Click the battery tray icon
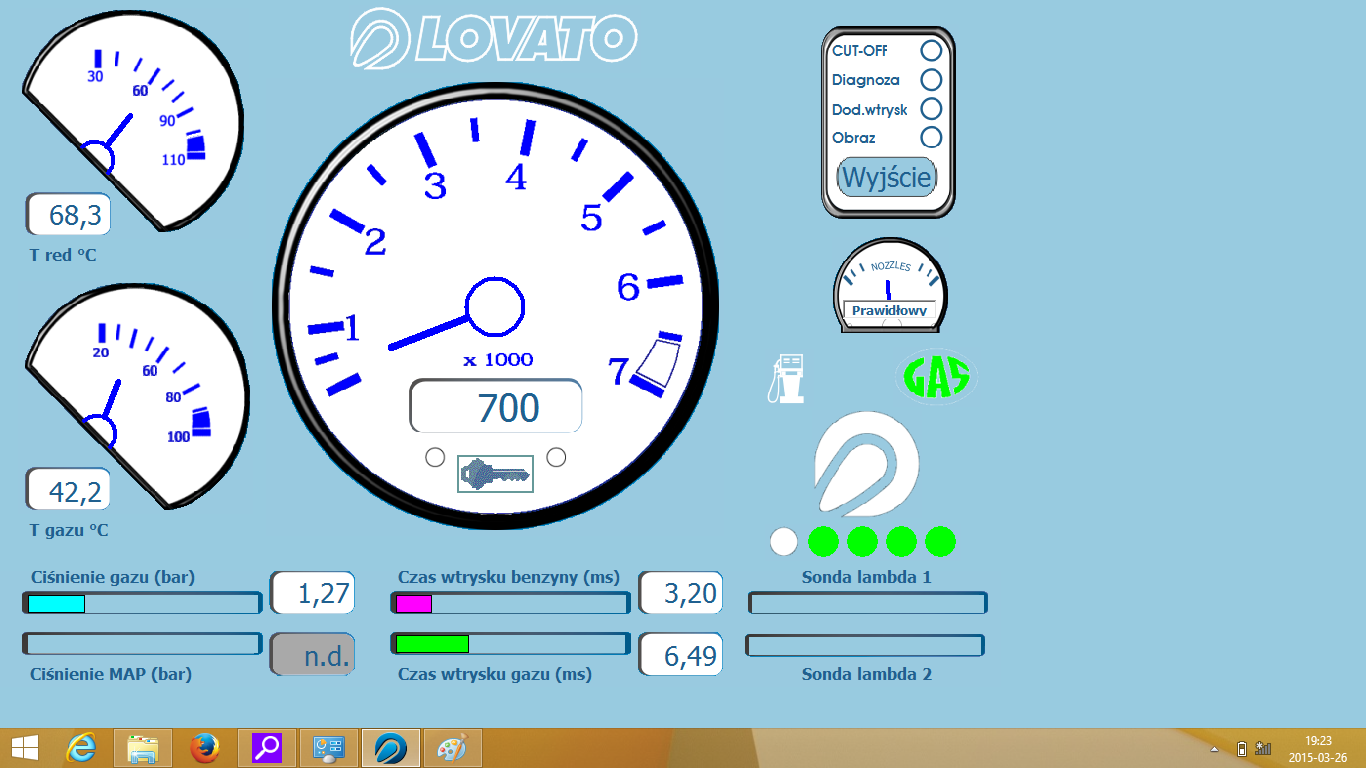This screenshot has height=768, width=1366. [1242, 748]
